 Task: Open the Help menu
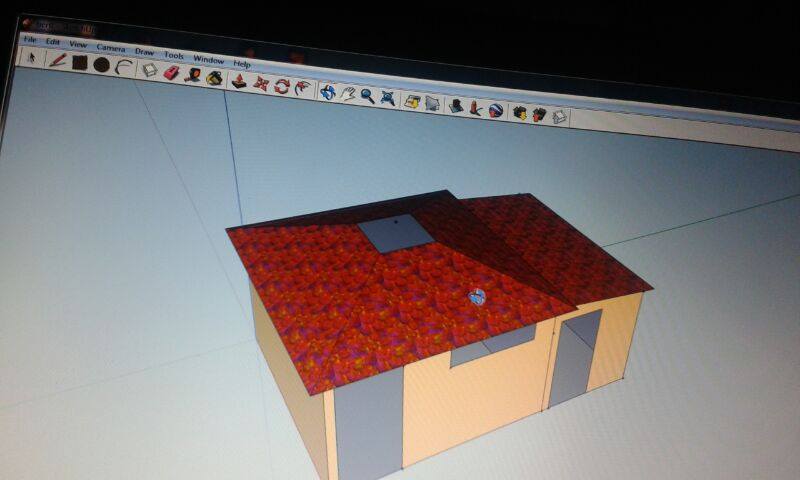click(242, 64)
